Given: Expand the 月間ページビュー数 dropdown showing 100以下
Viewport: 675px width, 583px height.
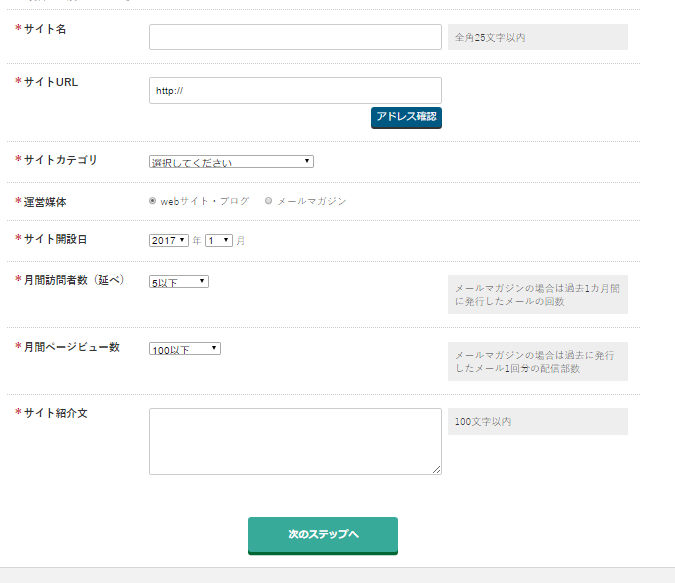Looking at the screenshot, I should (x=185, y=349).
